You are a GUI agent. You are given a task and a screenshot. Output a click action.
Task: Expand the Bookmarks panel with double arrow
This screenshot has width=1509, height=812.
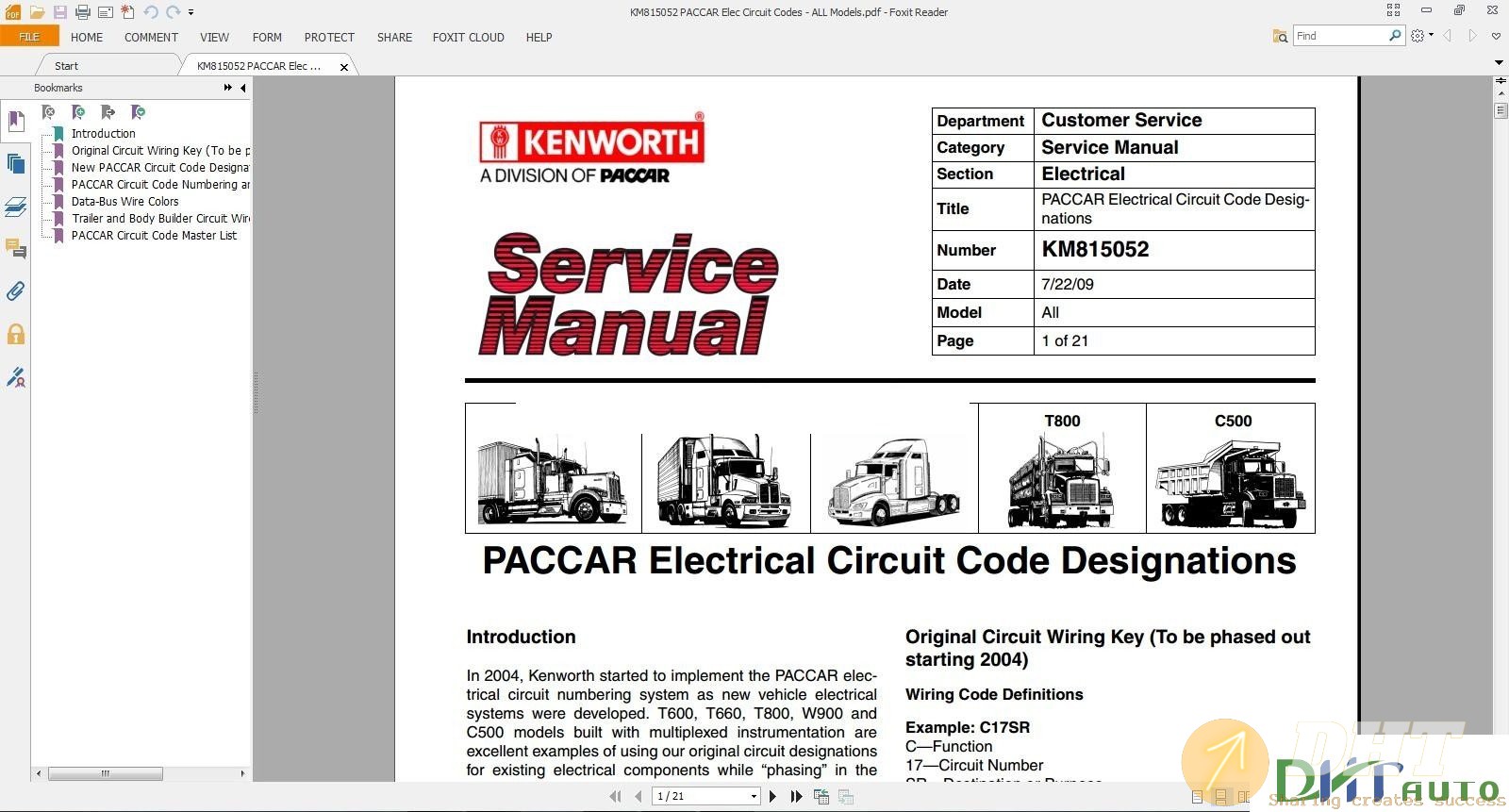(x=228, y=88)
